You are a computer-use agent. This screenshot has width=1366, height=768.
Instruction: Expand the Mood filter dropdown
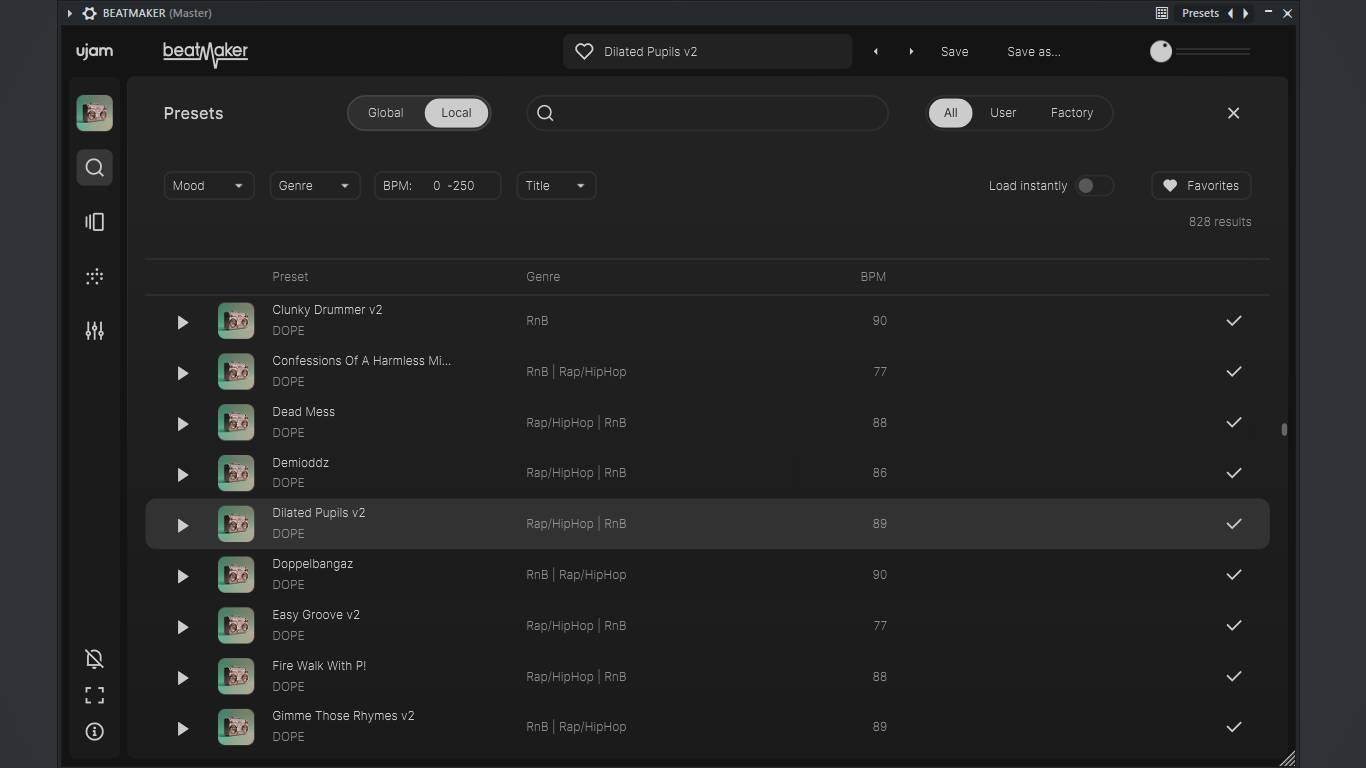pyautogui.click(x=208, y=186)
